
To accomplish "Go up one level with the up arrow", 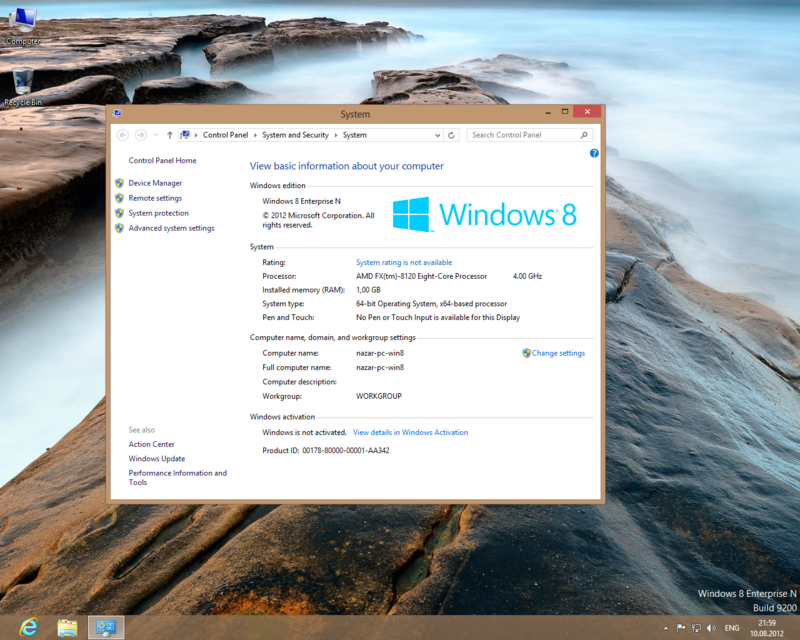I will coord(170,135).
